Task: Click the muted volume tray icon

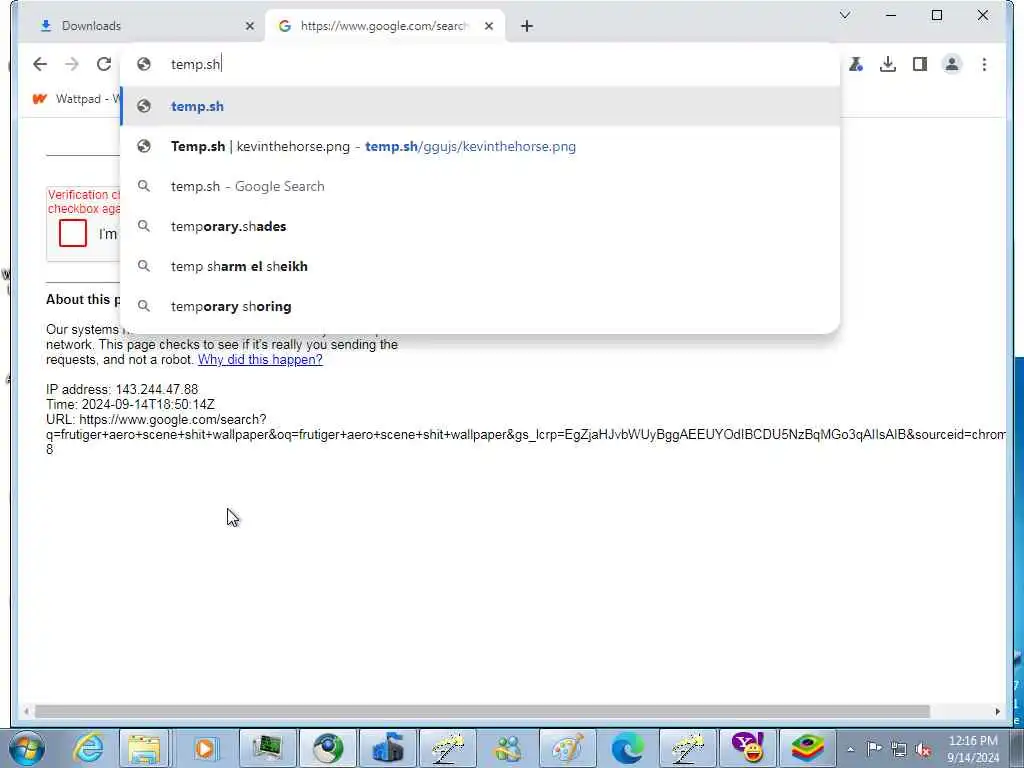Action: pos(923,749)
